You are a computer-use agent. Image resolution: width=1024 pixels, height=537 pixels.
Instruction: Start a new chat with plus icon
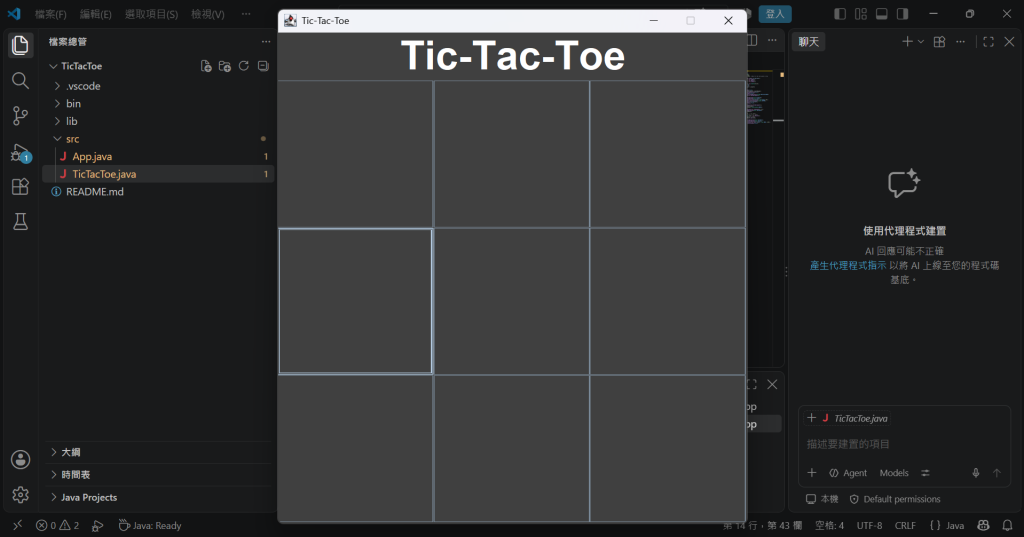[907, 42]
